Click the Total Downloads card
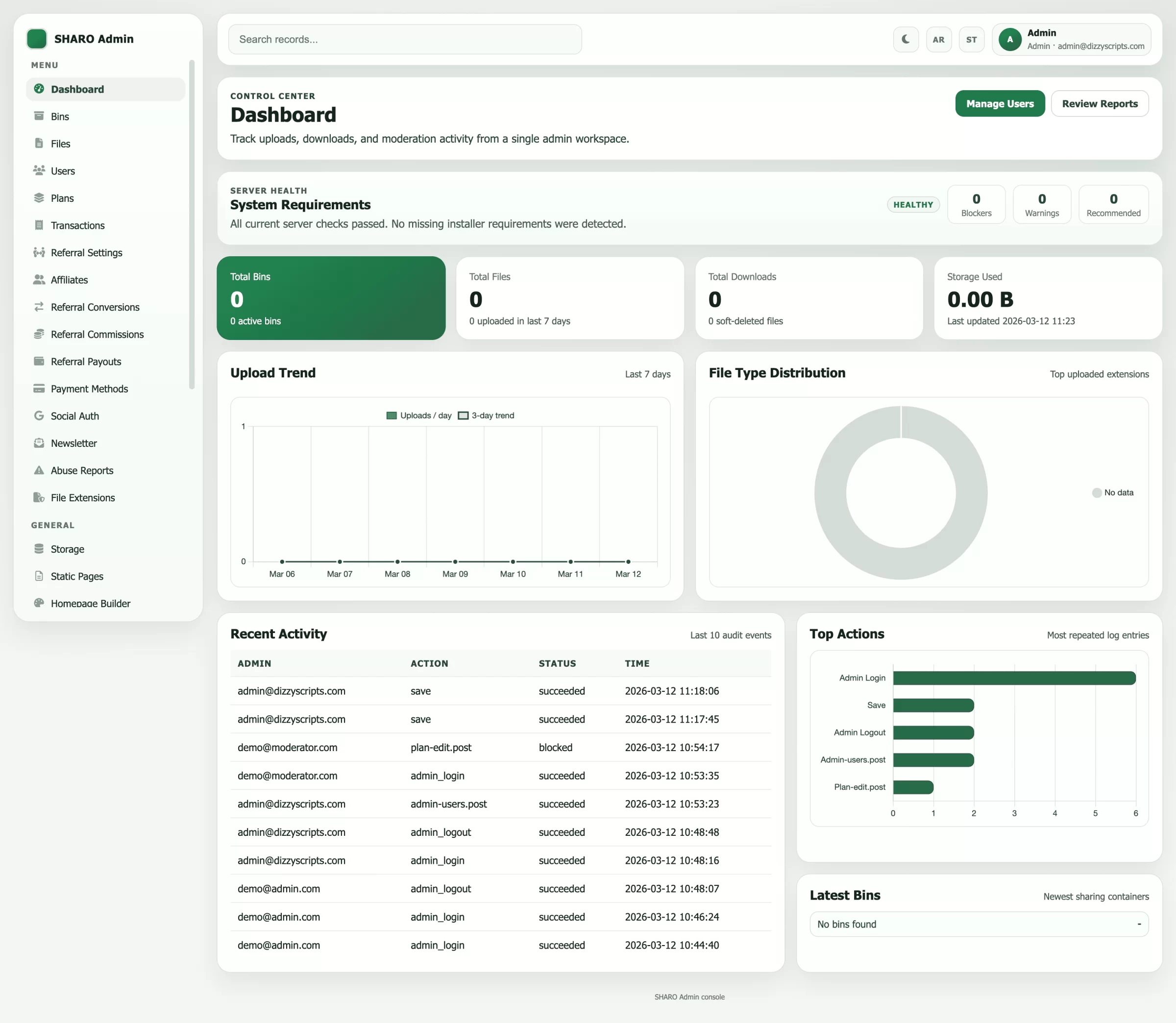Screen dimensions: 1176x1023 (808, 298)
